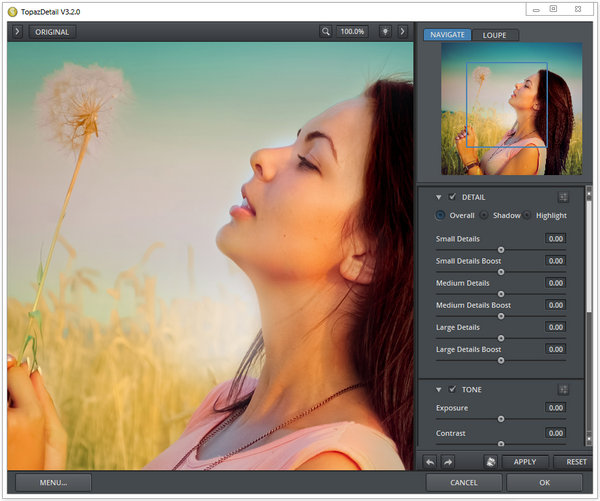Open the MENU... button
The image size is (600, 501).
pyautogui.click(x=53, y=482)
